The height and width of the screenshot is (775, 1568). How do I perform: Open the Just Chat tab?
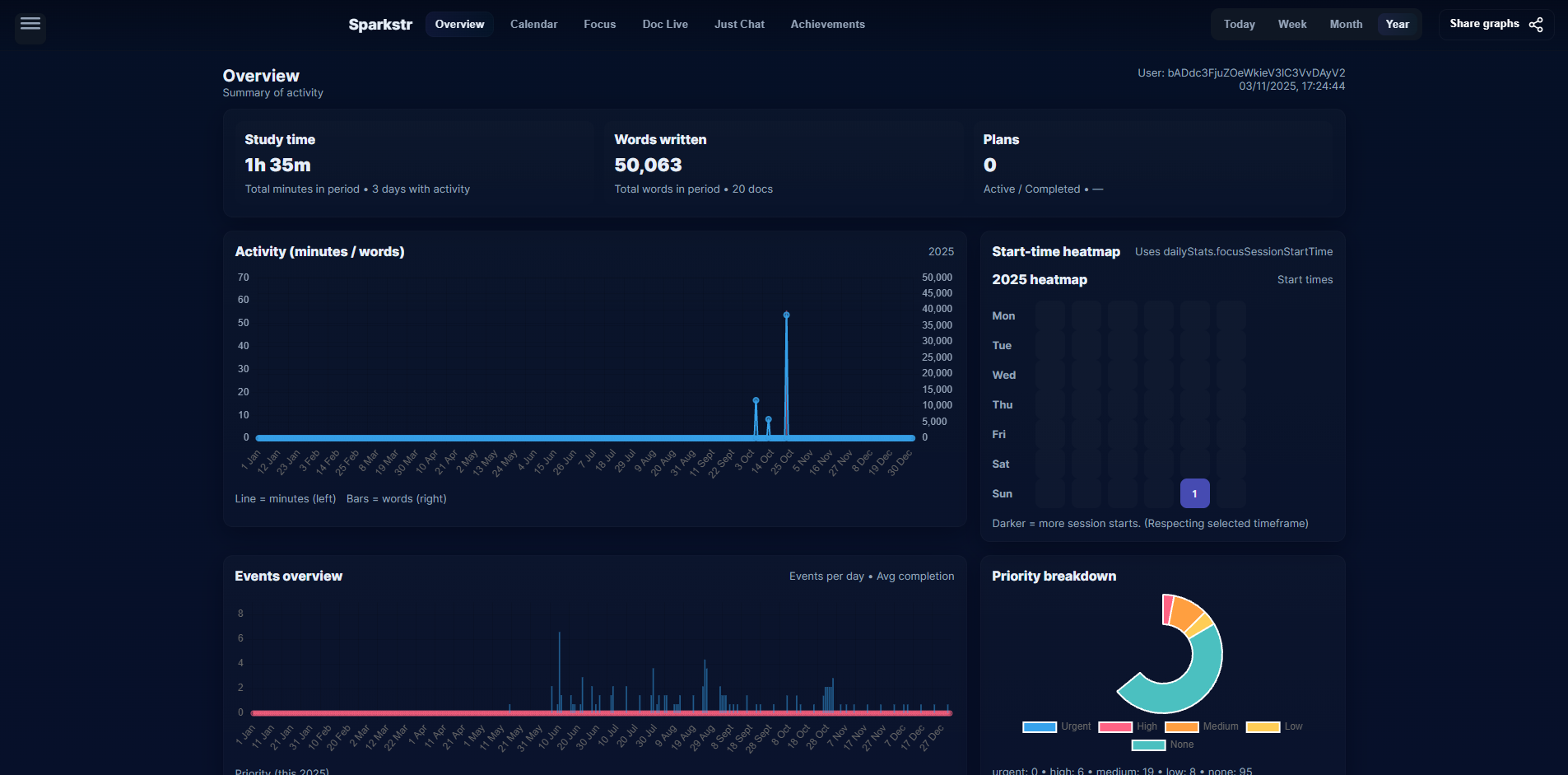(739, 24)
